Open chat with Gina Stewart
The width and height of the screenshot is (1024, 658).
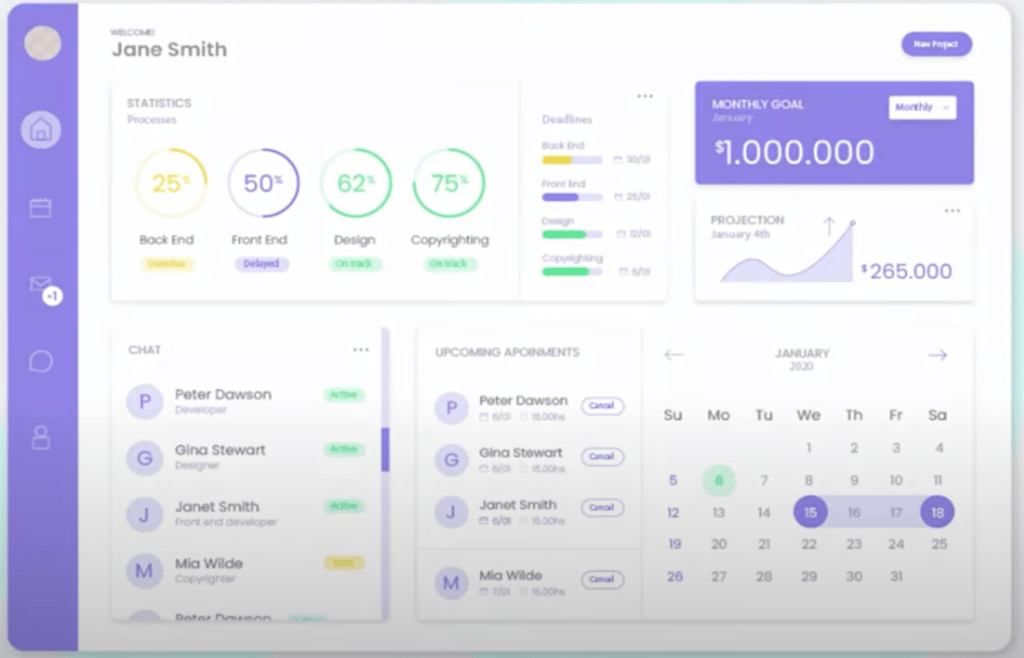coord(220,456)
